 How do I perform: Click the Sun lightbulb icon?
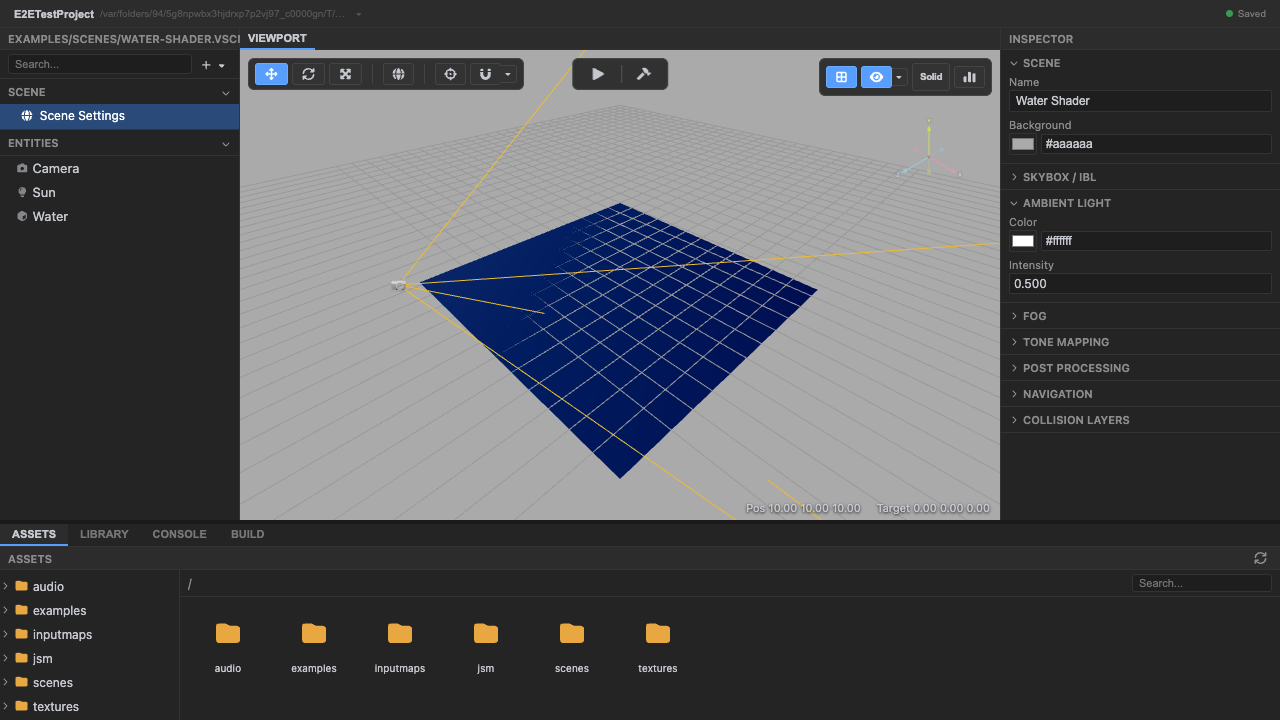22,192
